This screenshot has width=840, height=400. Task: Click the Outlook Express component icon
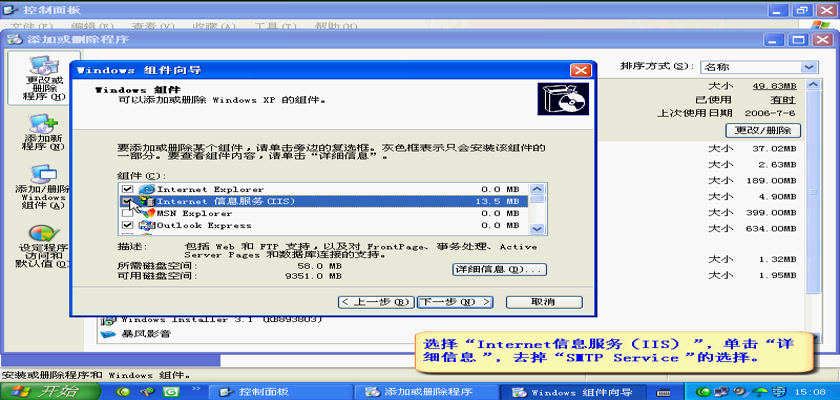click(147, 225)
